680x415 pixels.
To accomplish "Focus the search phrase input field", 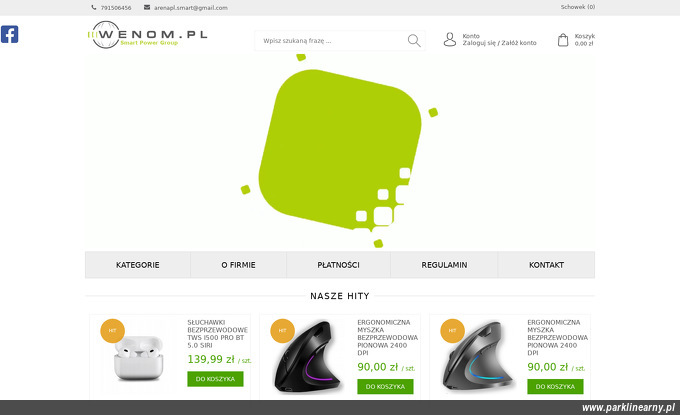I will pos(332,41).
